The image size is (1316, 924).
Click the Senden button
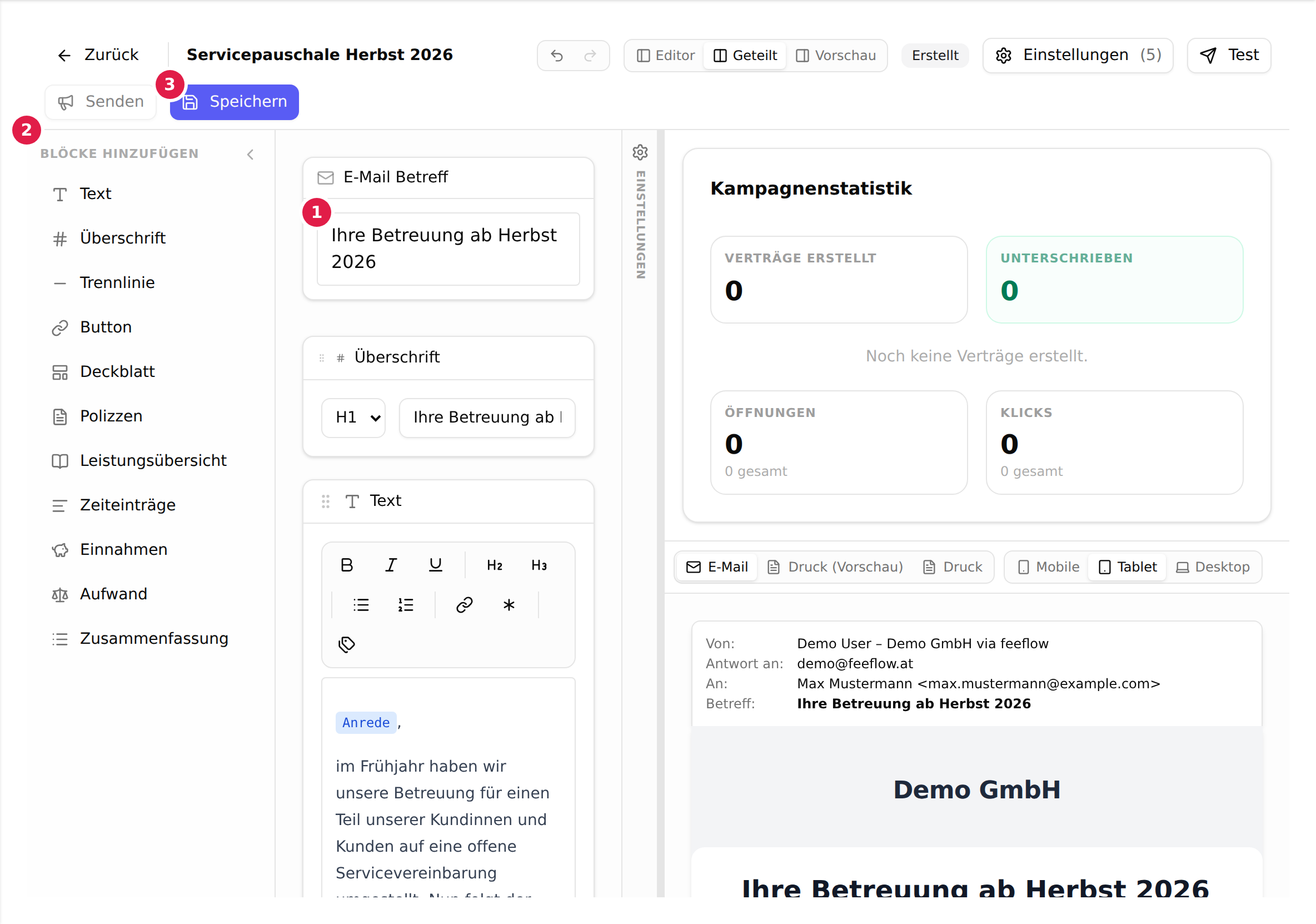click(x=100, y=102)
